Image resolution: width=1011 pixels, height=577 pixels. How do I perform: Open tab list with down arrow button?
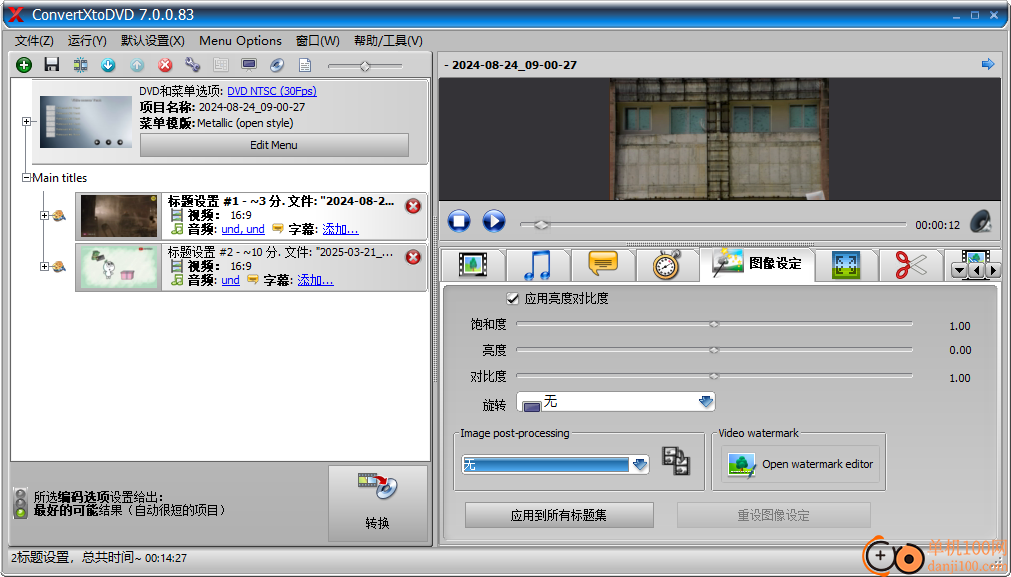[959, 271]
